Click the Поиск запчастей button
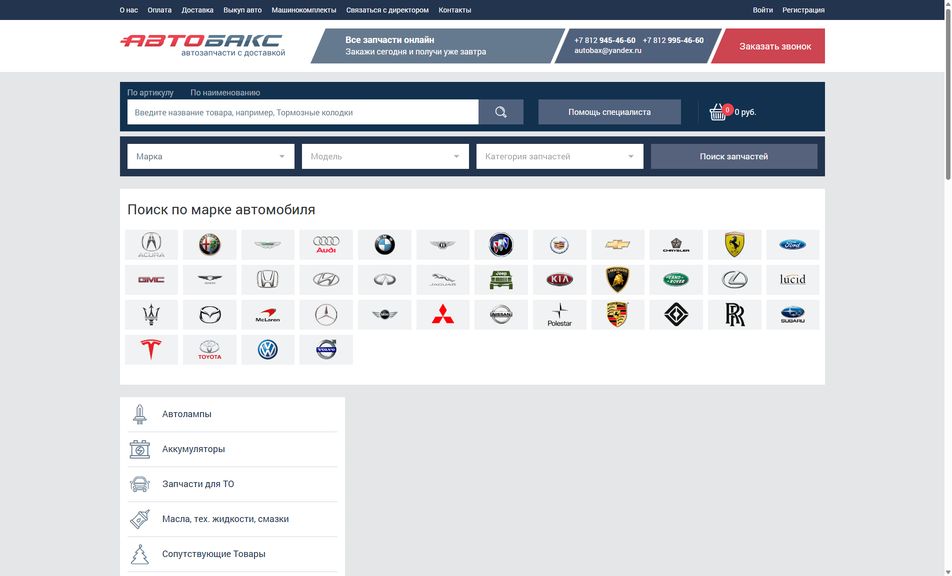This screenshot has height=576, width=952. point(734,157)
